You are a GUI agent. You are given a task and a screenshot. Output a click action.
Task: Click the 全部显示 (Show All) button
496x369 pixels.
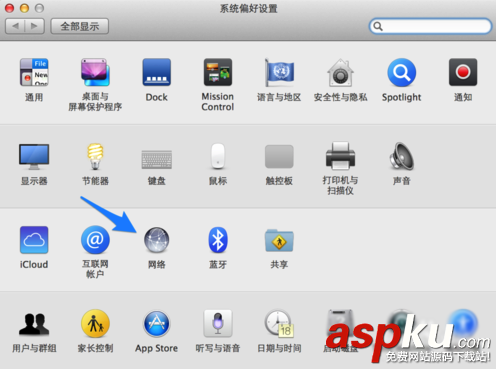[80, 26]
